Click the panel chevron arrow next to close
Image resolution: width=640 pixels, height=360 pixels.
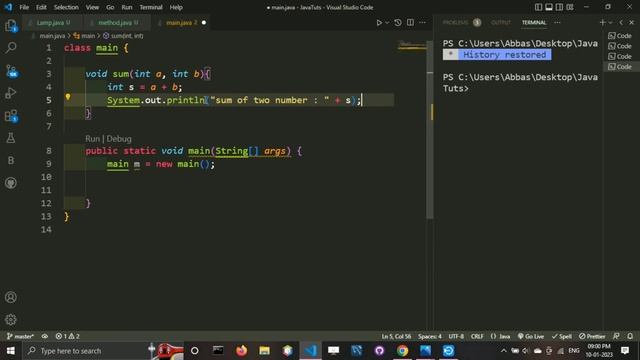coord(621,22)
